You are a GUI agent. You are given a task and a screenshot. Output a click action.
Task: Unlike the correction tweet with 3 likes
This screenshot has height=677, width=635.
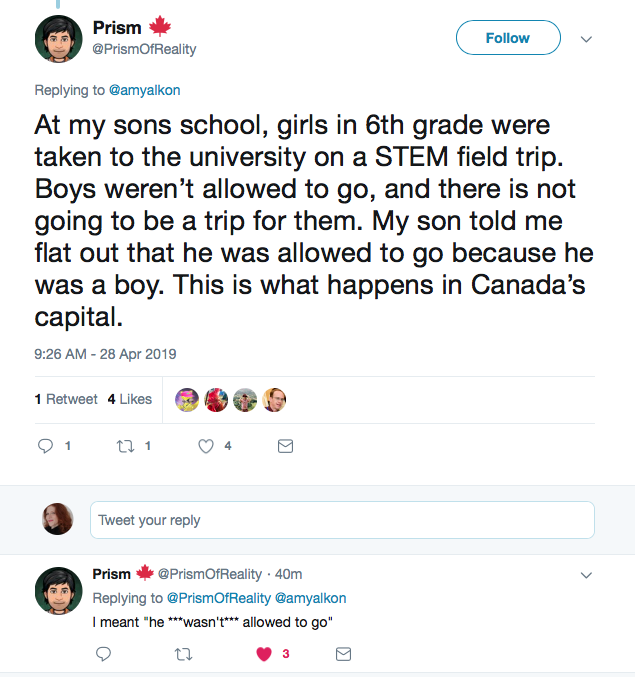pyautogui.click(x=264, y=654)
